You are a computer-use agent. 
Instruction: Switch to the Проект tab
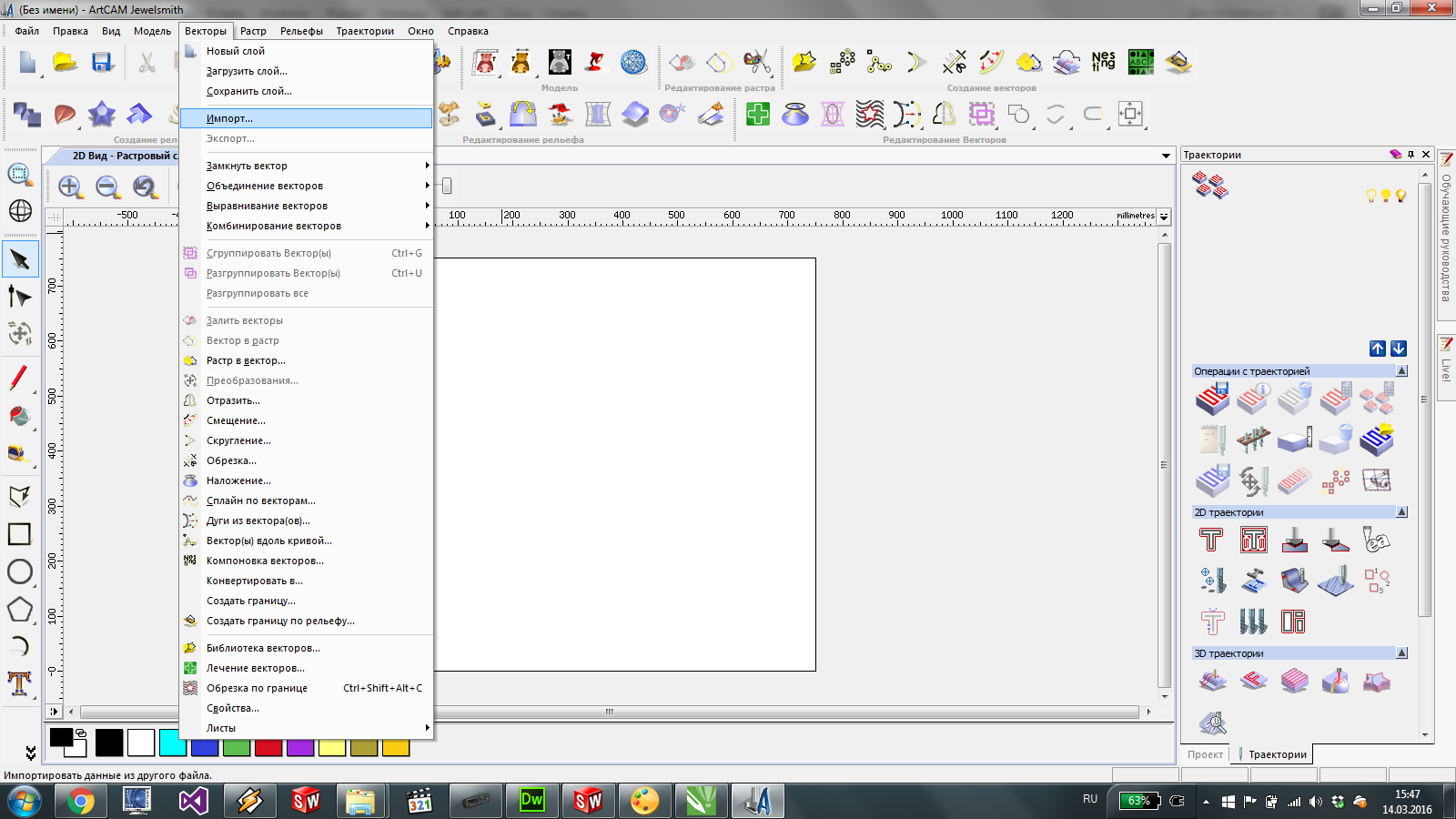pyautogui.click(x=1205, y=754)
